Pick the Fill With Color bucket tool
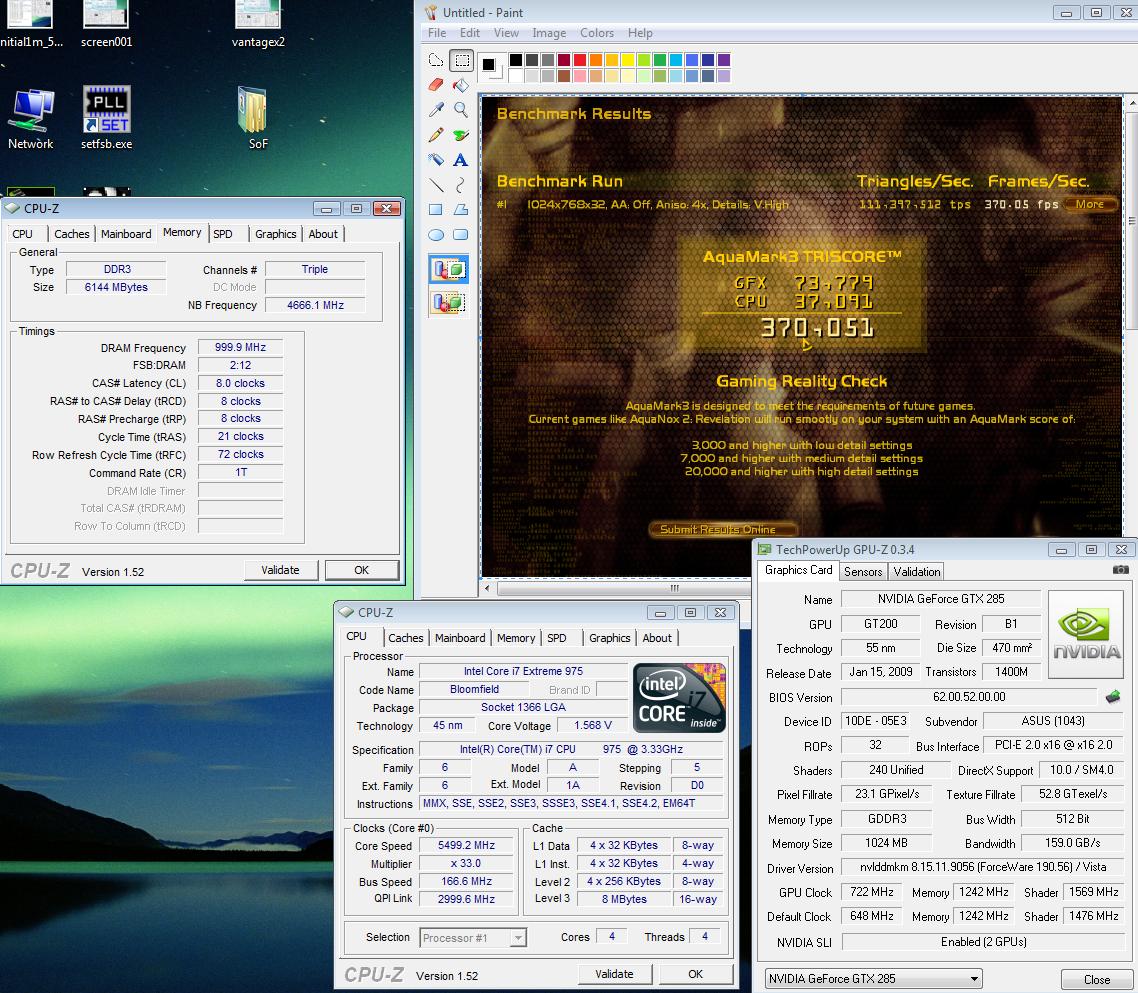1138x993 pixels. (462, 85)
